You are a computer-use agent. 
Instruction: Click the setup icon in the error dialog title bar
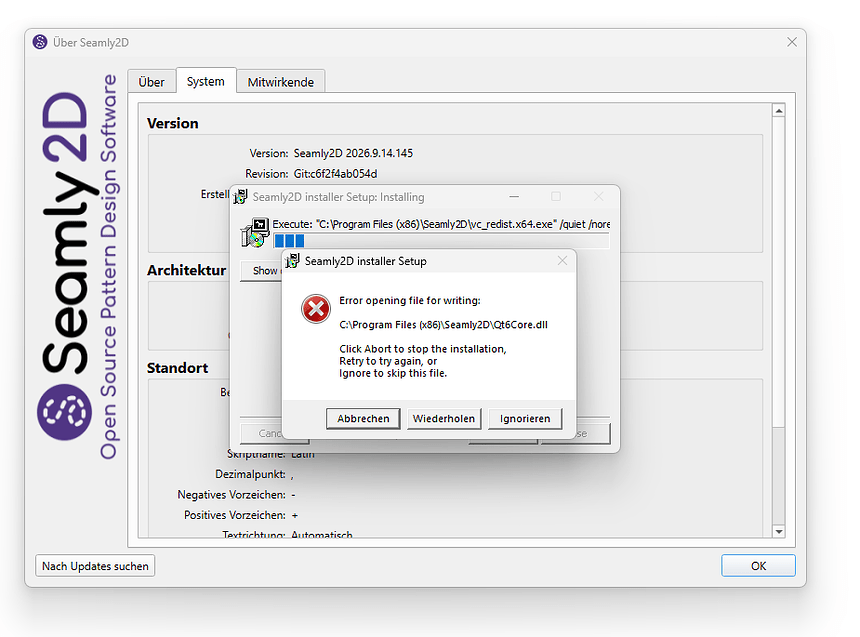pyautogui.click(x=292, y=261)
